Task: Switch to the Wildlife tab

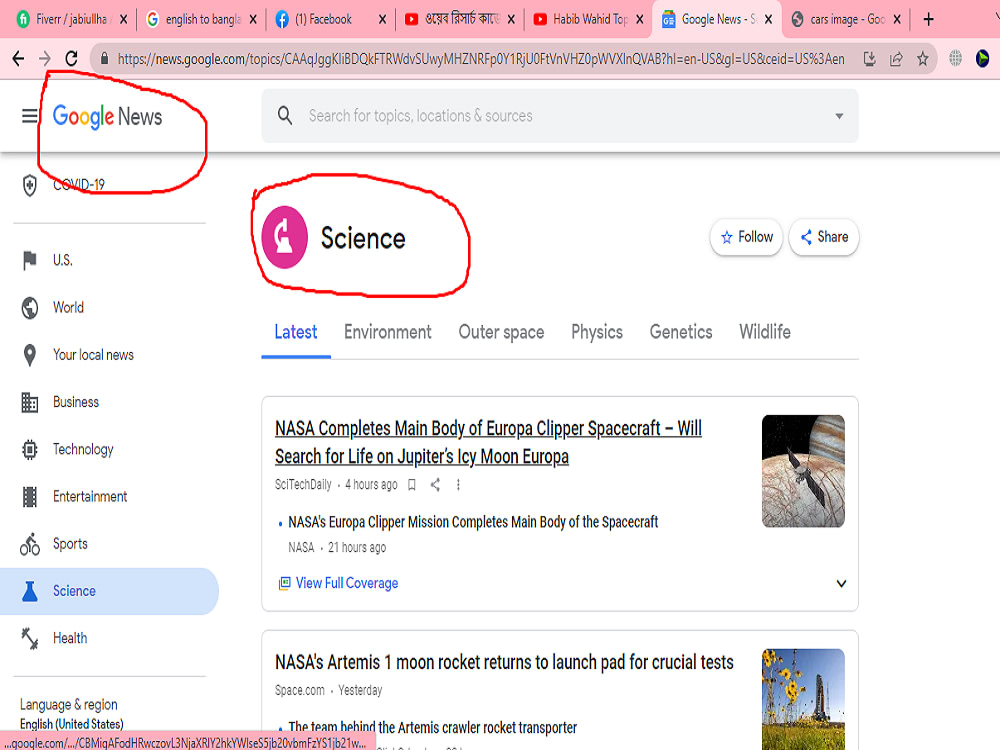Action: (765, 332)
